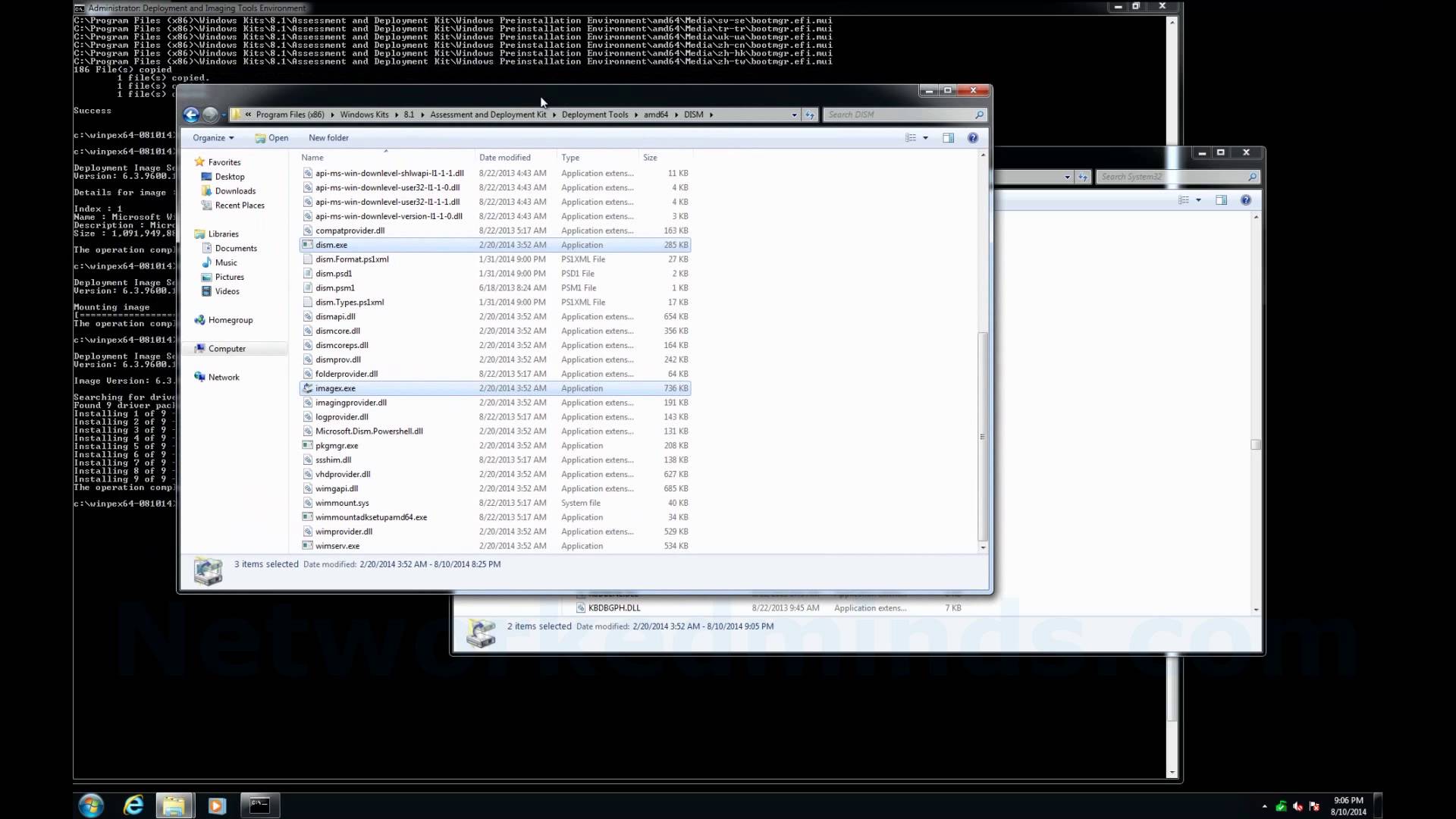1456x819 pixels.
Task: Expand the breadcrumb arrow after Deployment Tools
Action: pyautogui.click(x=636, y=115)
